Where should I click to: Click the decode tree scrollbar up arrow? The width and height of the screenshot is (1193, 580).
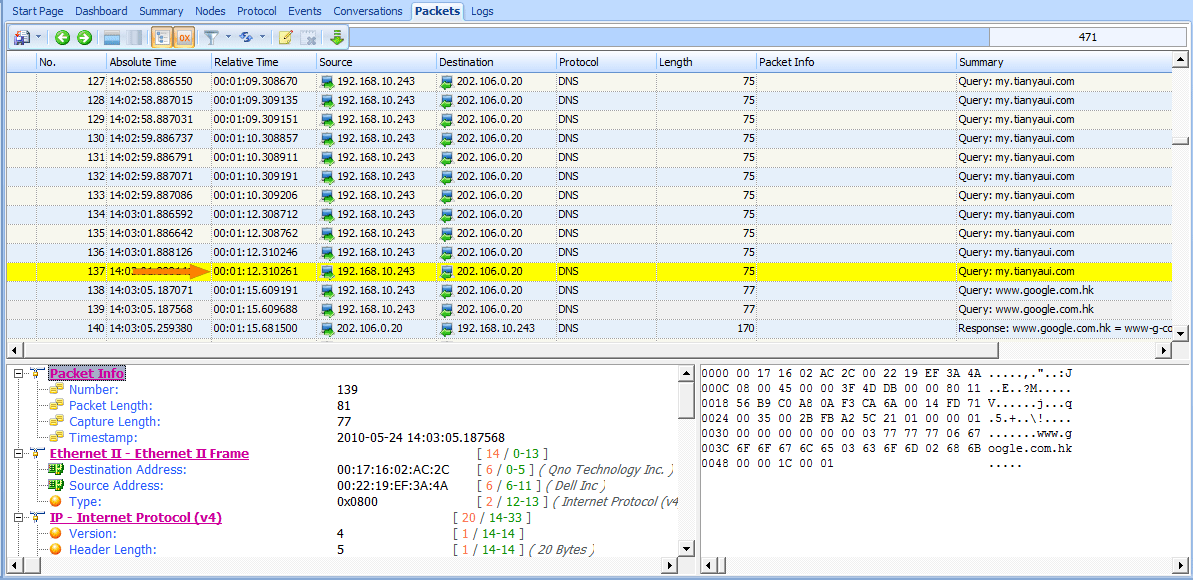686,373
